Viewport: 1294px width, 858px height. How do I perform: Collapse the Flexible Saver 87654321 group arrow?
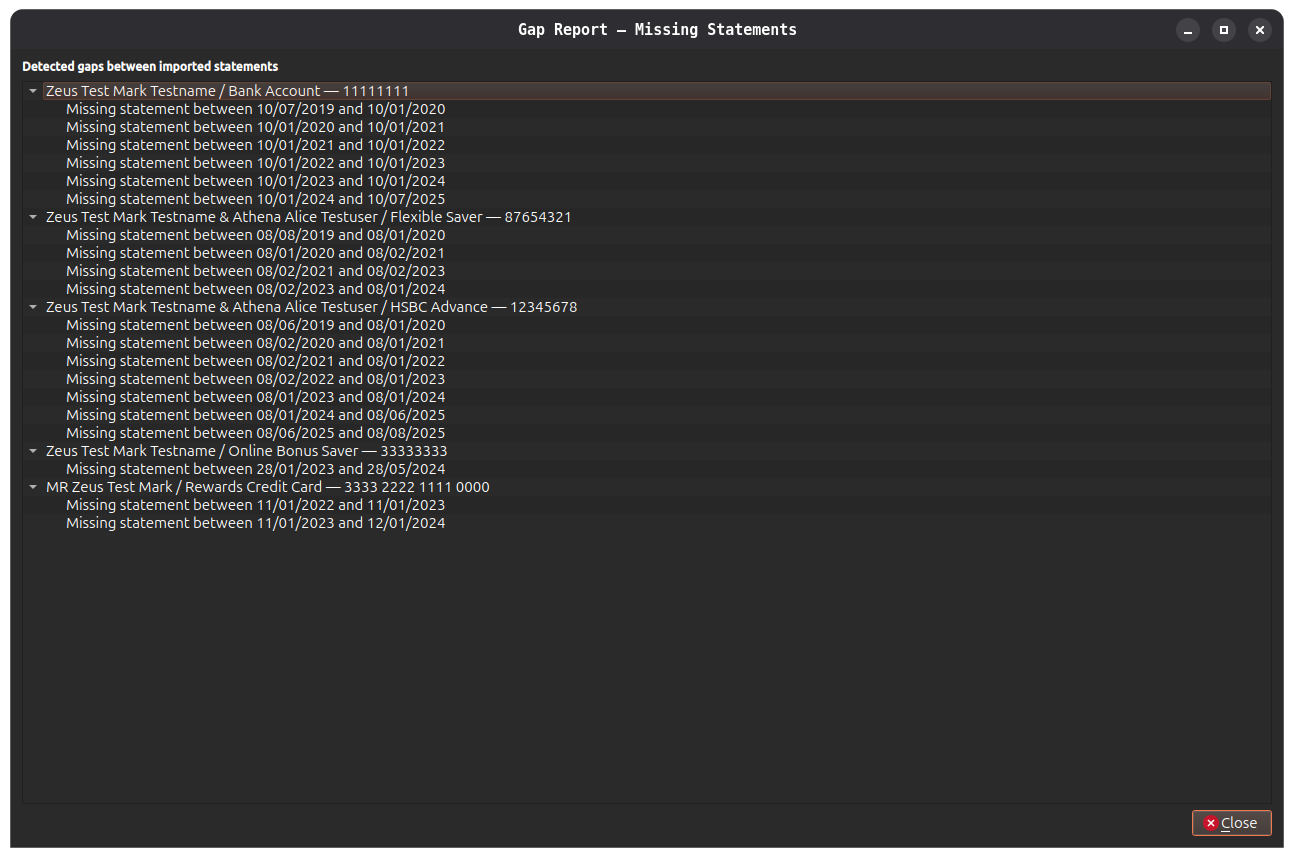[x=33, y=217]
